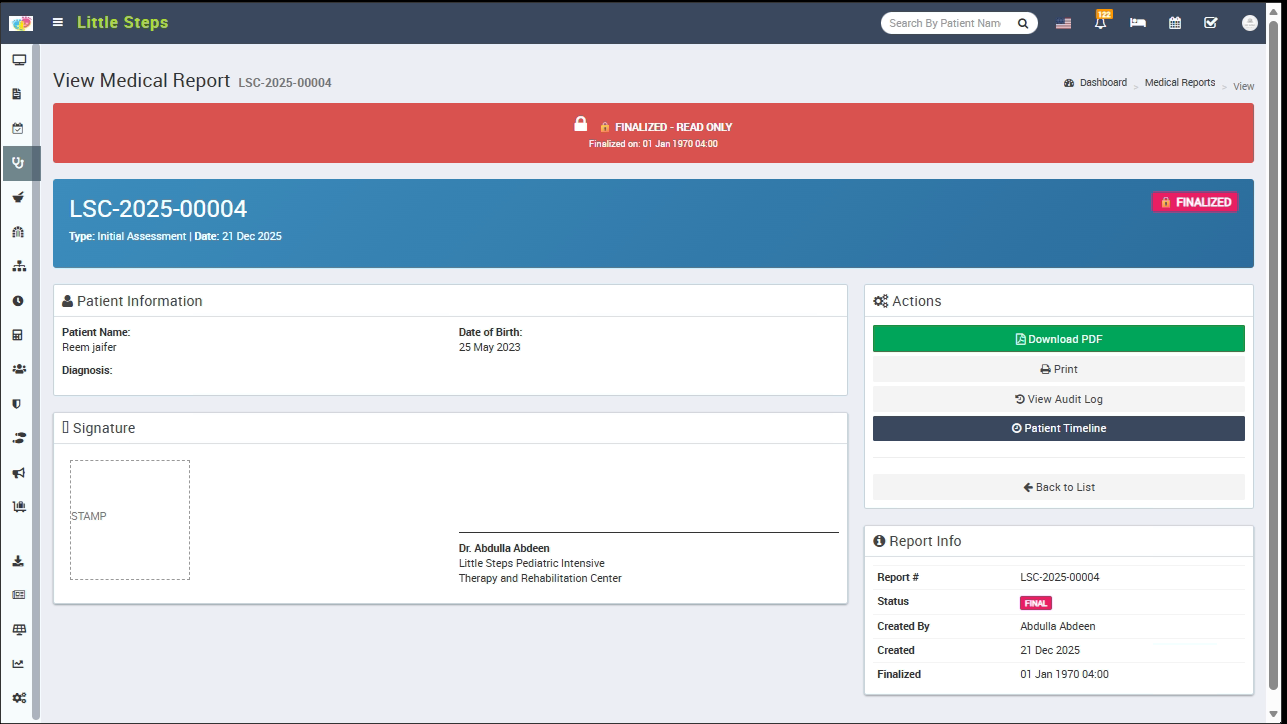
Task: Open the Patient Timeline
Action: tap(1058, 428)
